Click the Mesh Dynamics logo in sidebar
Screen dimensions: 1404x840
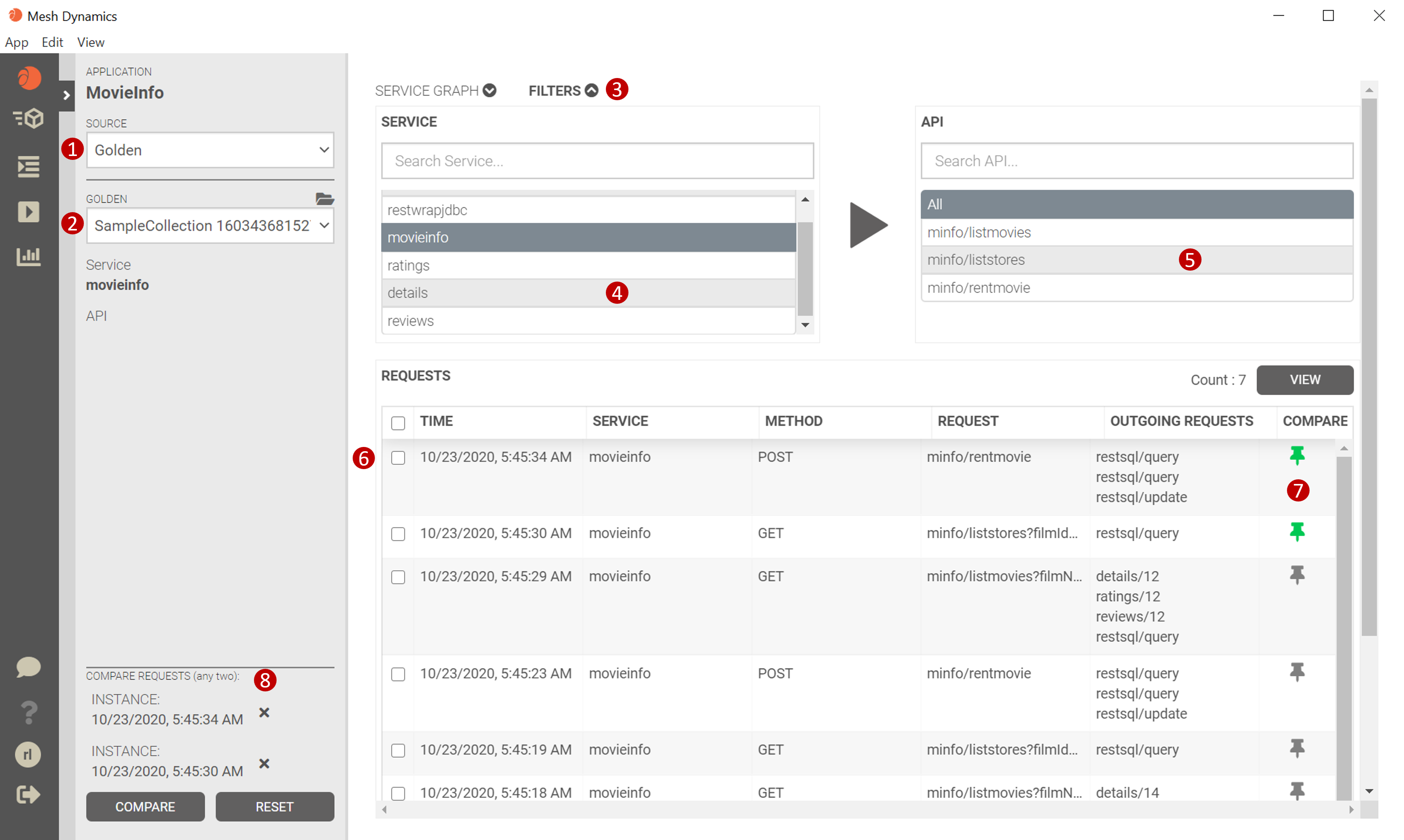(28, 78)
